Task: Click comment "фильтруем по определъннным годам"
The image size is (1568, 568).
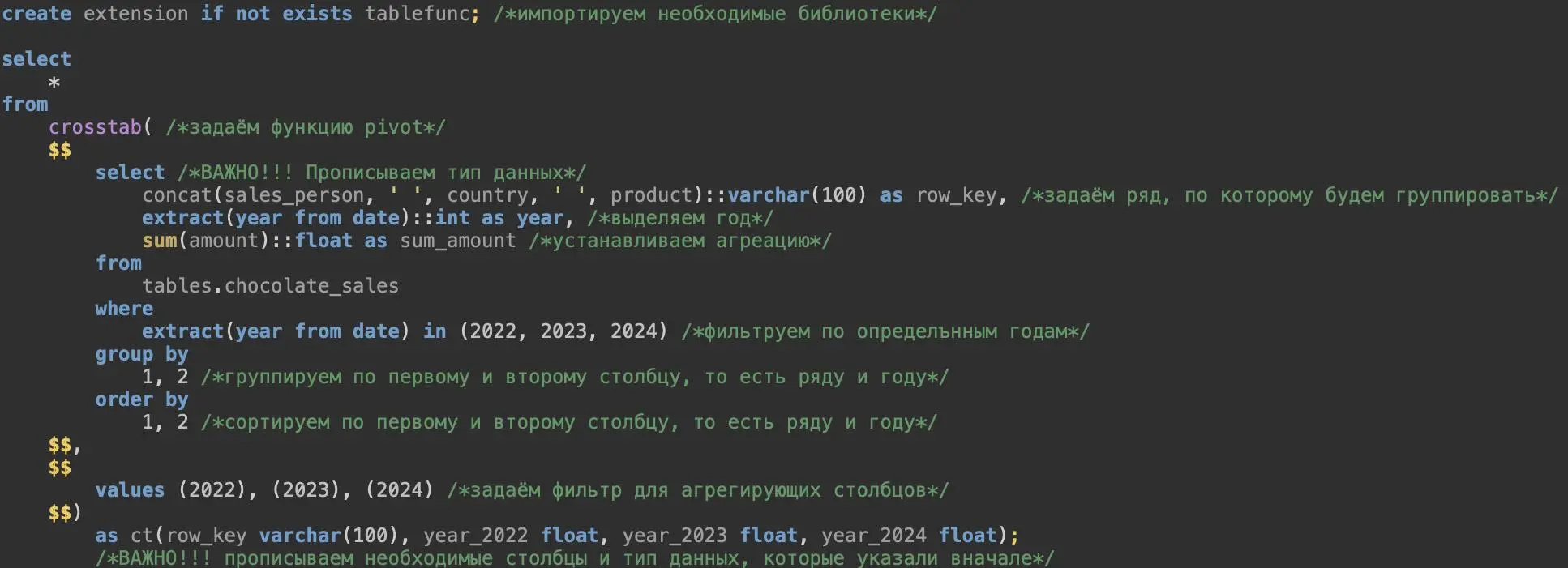Action: tap(885, 331)
